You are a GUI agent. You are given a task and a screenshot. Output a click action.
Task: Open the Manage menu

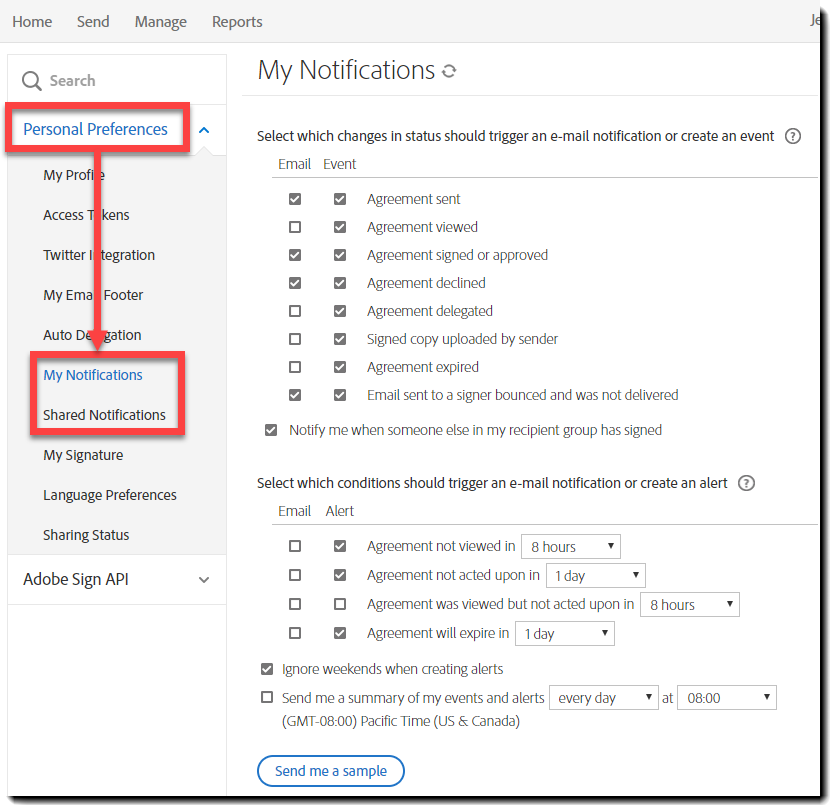(160, 21)
